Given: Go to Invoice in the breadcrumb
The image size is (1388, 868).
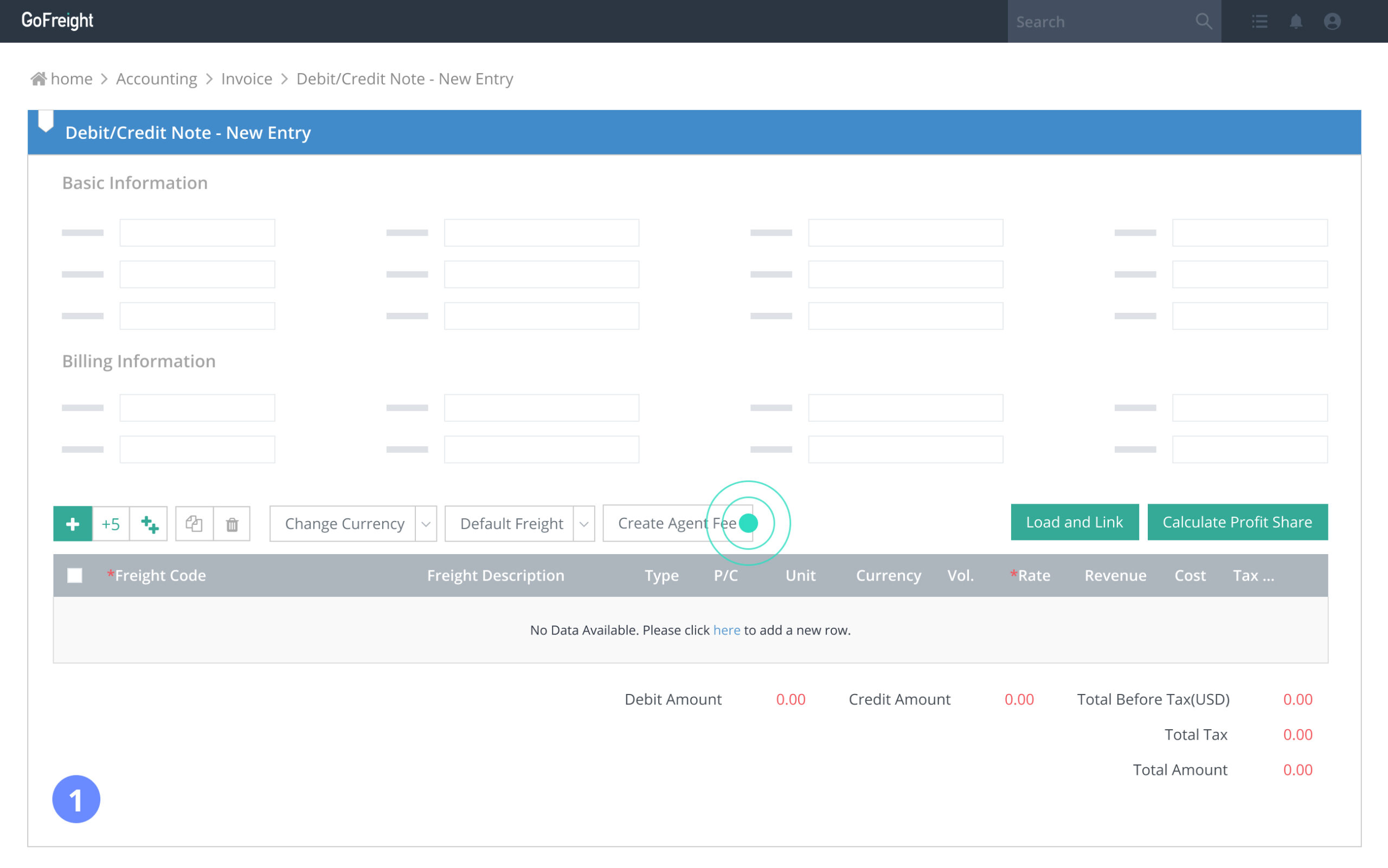Looking at the screenshot, I should tap(246, 79).
